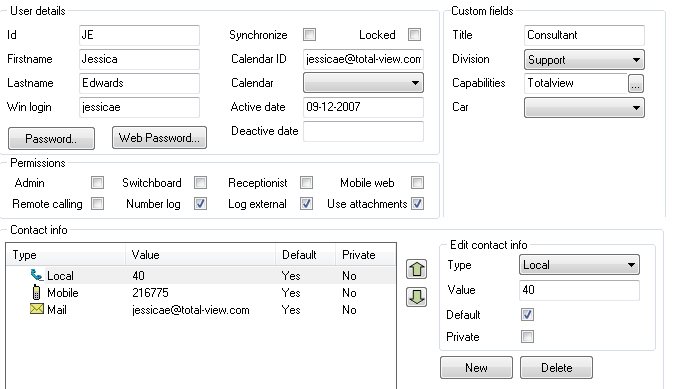Open the Calendar dropdown
This screenshot has width=689, height=389.
(x=363, y=83)
